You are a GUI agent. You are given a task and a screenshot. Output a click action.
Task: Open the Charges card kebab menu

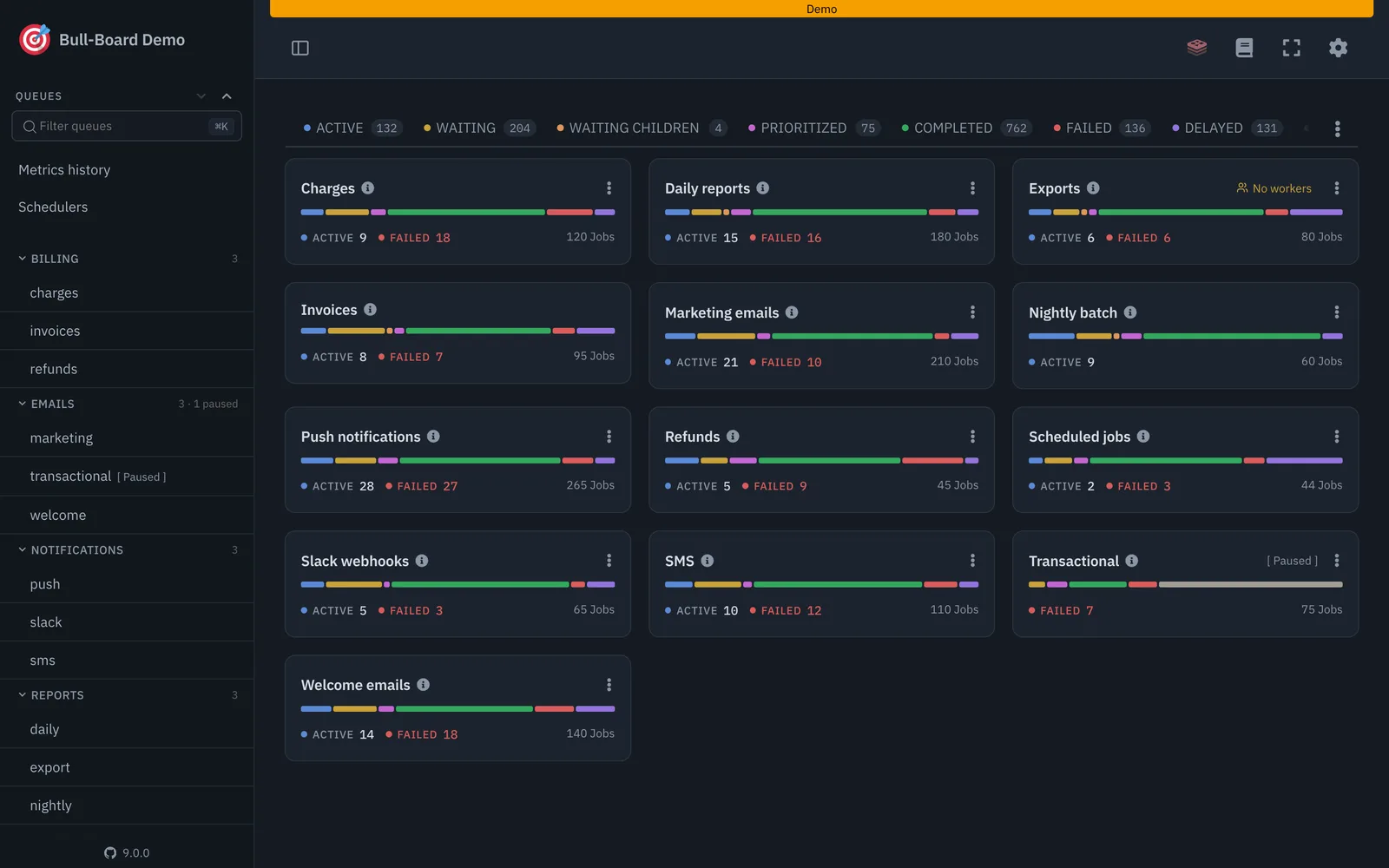point(609,188)
